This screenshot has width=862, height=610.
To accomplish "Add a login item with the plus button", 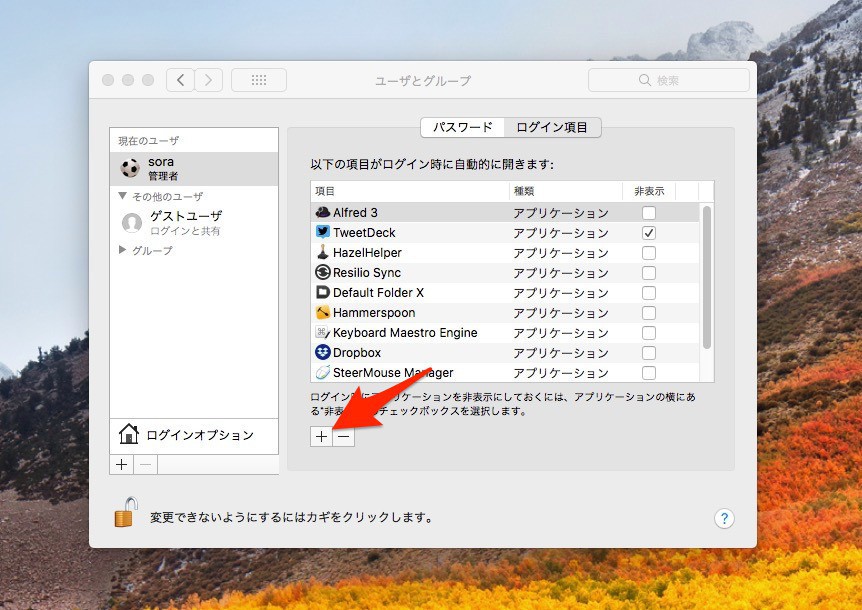I will coord(320,436).
